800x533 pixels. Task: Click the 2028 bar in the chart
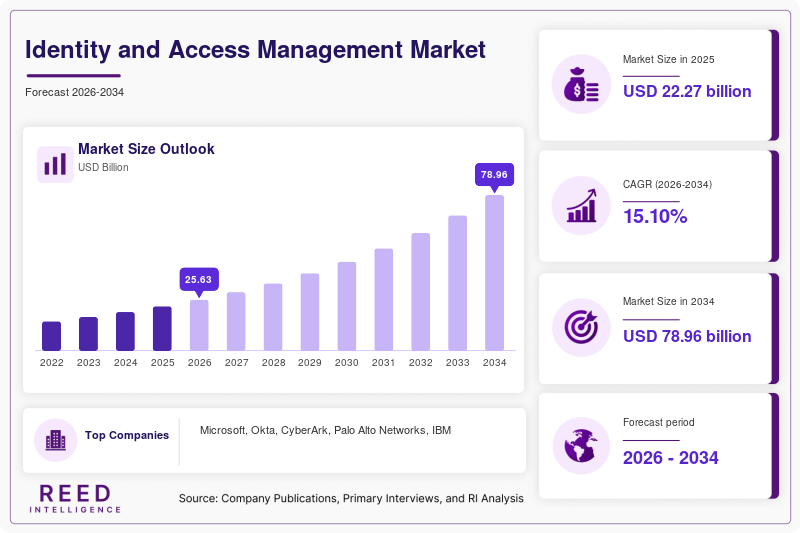273,317
